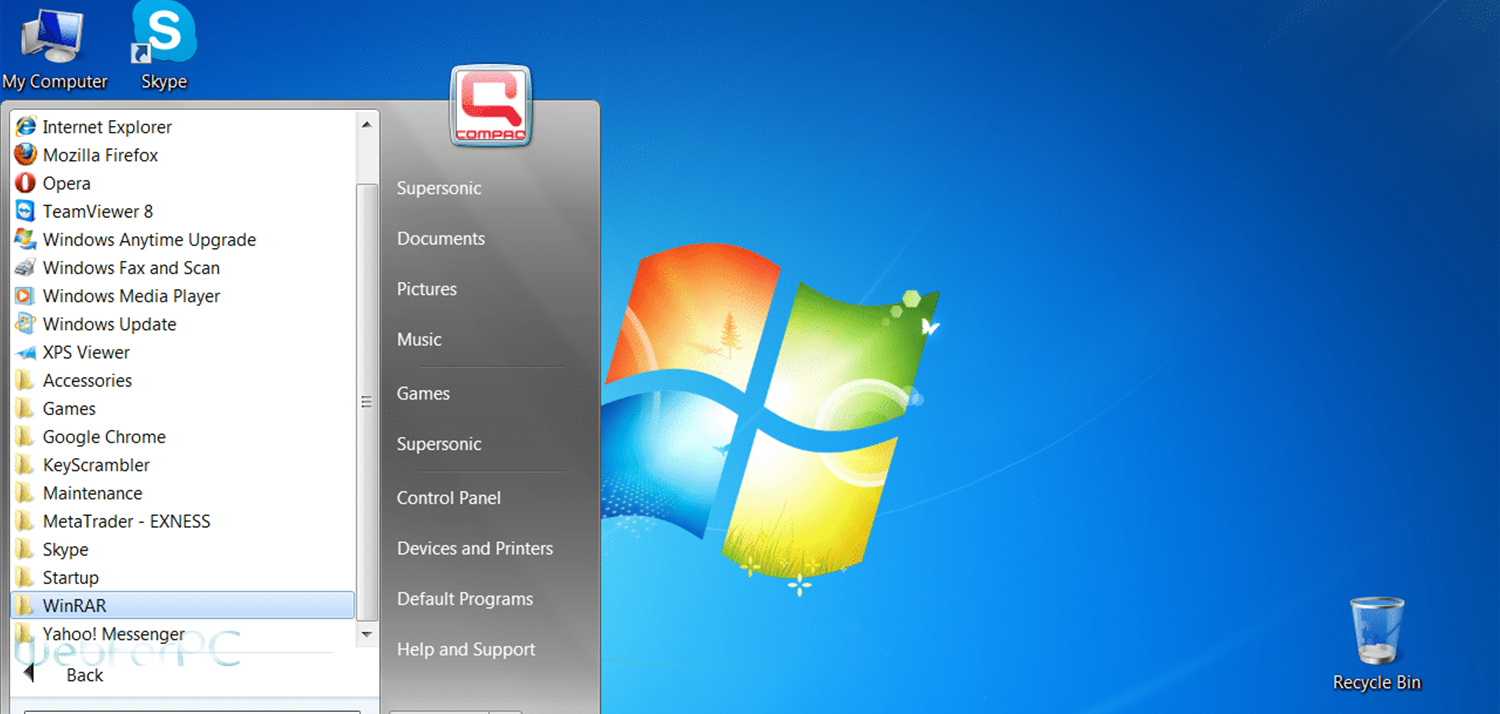Open Windows Anytime Upgrade
The image size is (1500, 714).
pyautogui.click(x=135, y=240)
